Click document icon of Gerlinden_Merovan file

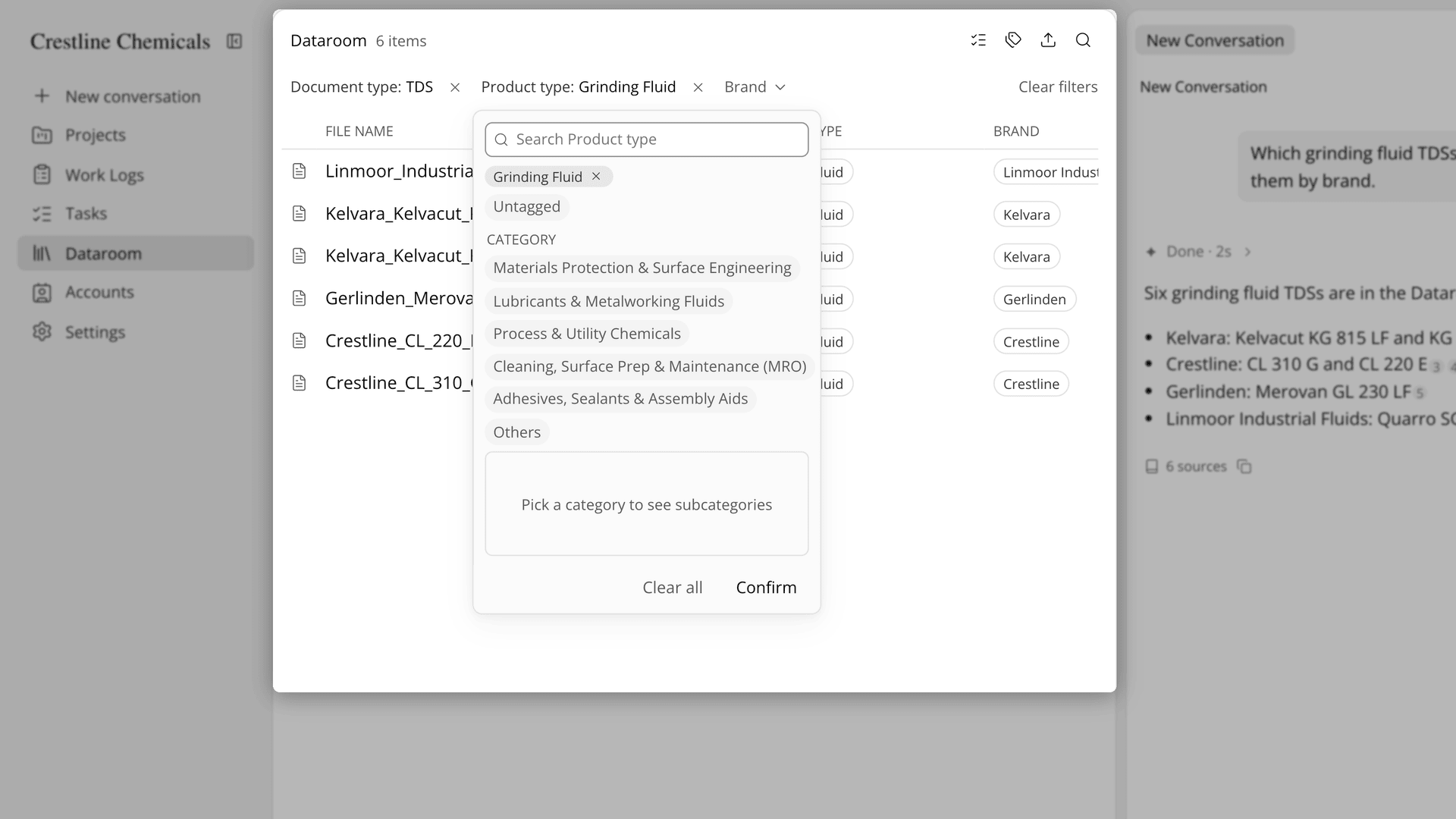300,299
